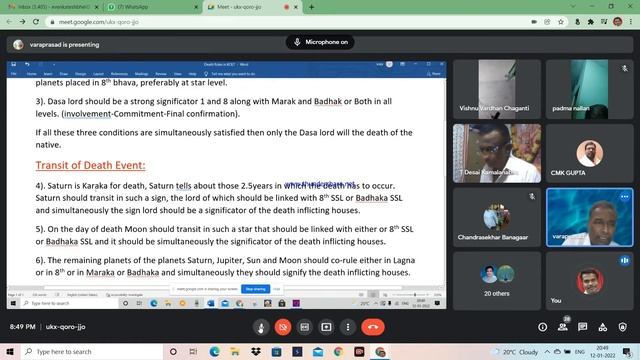Screen dimensions: 640x360
Task: Click 20°C Cloudy weather widget
Action: coord(516,352)
